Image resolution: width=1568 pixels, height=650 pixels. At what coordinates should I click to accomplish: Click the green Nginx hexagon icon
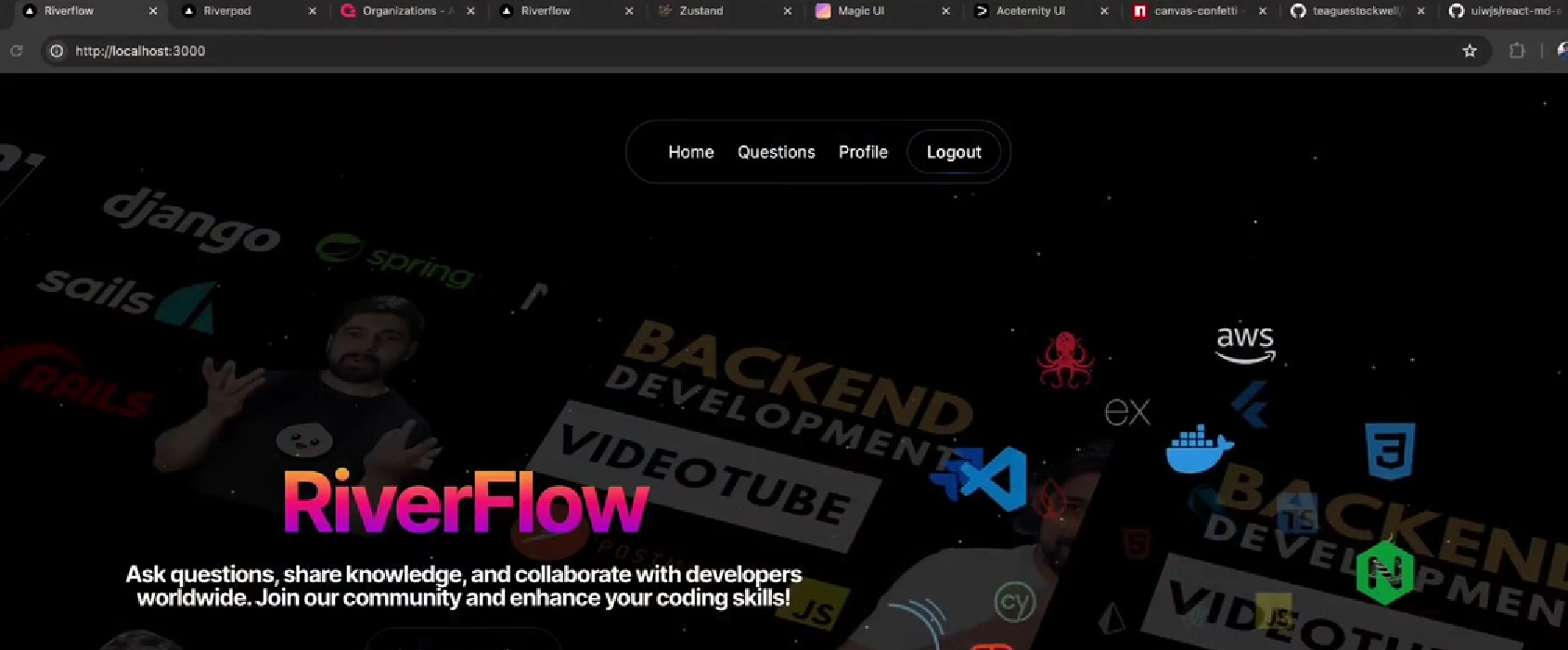click(1384, 573)
